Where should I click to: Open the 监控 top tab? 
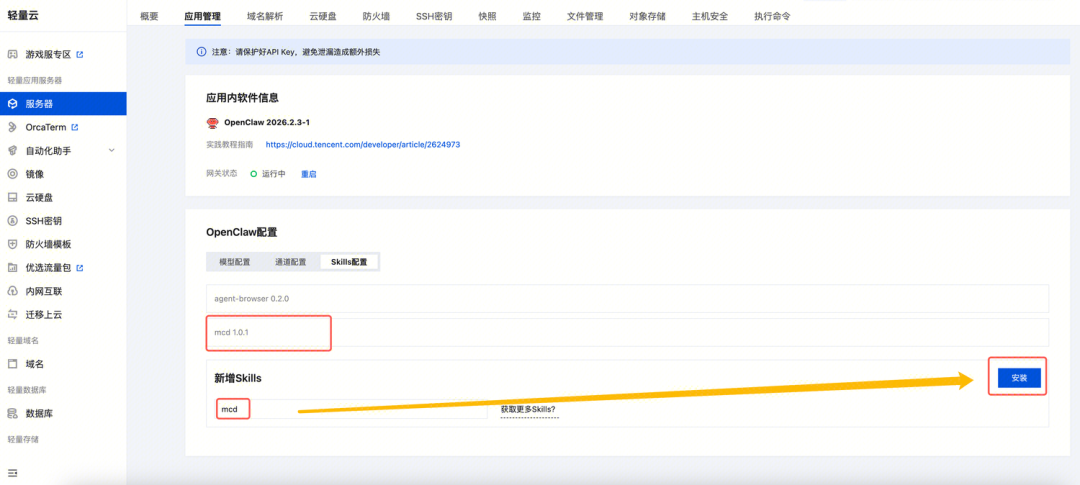(x=532, y=16)
